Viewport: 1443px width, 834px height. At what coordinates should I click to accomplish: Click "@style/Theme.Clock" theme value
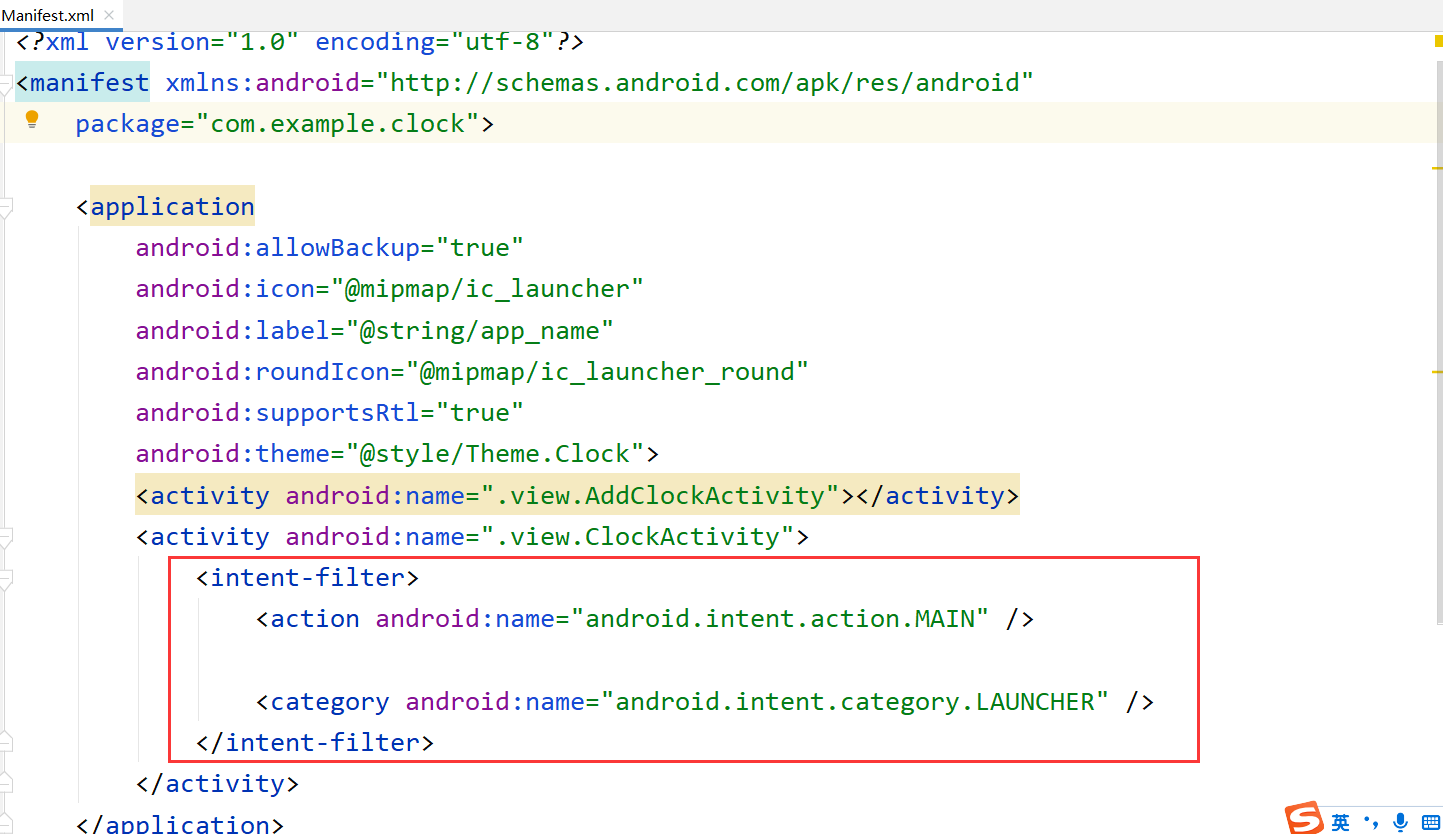495,453
